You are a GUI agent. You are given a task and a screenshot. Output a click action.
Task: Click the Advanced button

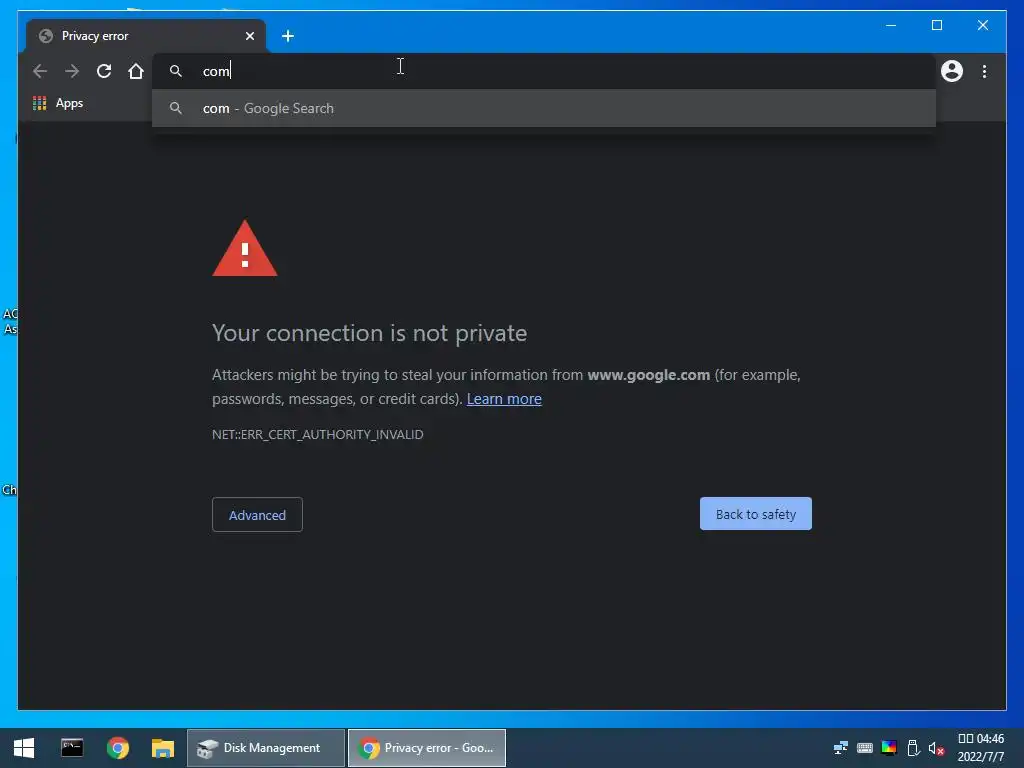pyautogui.click(x=257, y=515)
